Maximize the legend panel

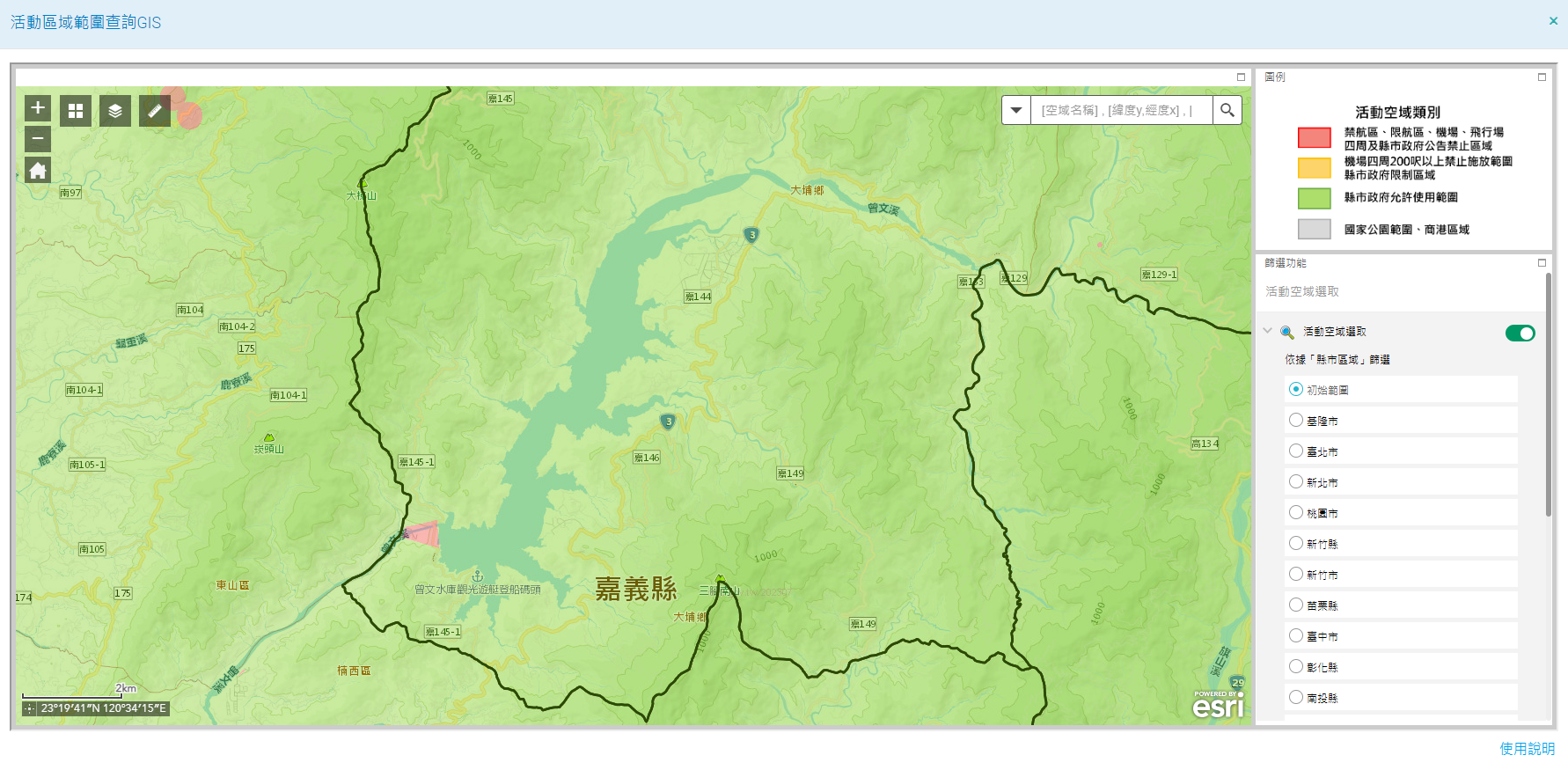(x=1542, y=77)
